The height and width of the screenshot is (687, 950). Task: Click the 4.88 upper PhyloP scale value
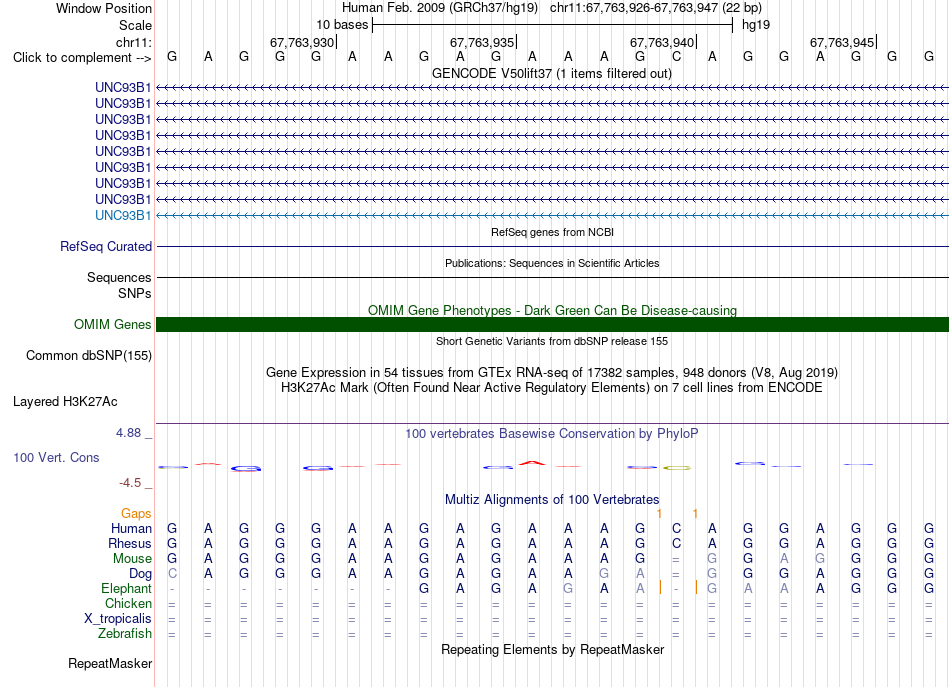[128, 433]
